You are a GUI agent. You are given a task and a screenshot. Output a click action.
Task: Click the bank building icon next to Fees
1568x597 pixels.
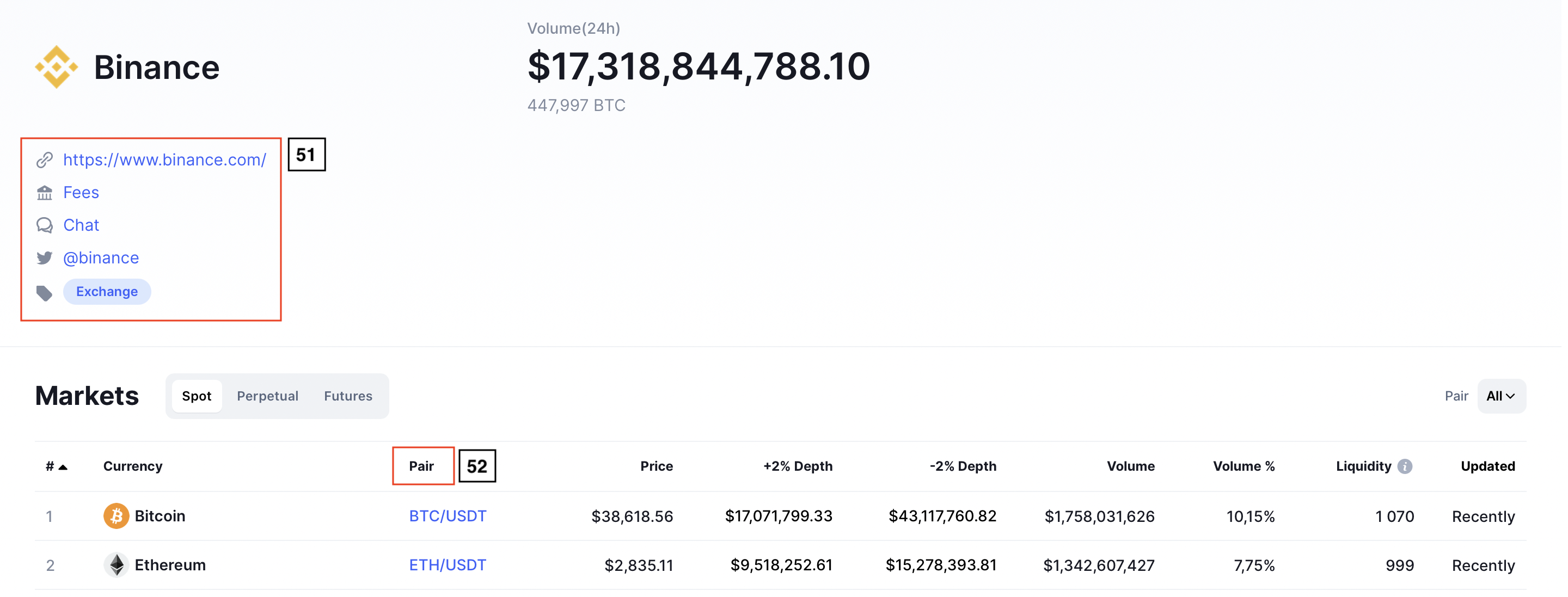[x=45, y=193]
